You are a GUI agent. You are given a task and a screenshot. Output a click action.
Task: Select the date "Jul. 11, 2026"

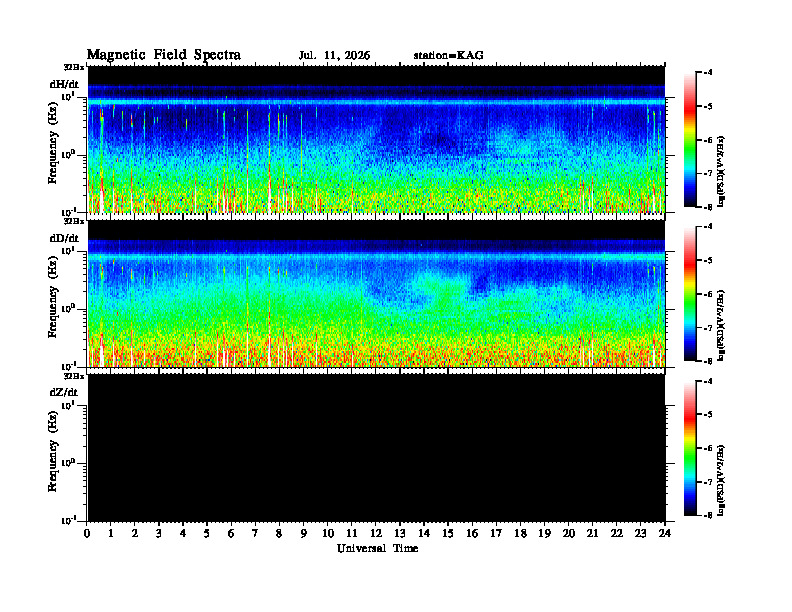[x=334, y=56]
